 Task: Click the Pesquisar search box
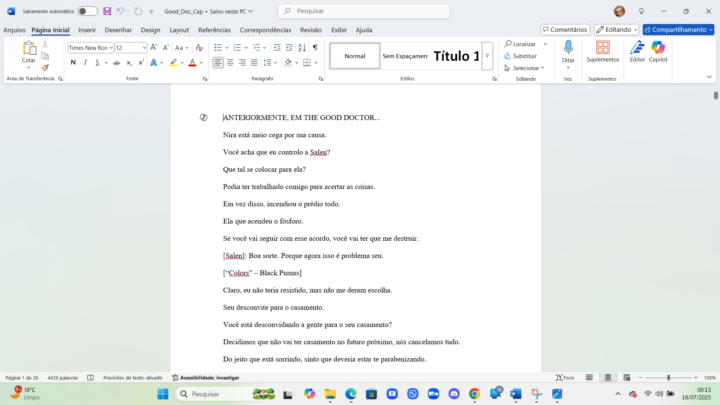(x=364, y=11)
